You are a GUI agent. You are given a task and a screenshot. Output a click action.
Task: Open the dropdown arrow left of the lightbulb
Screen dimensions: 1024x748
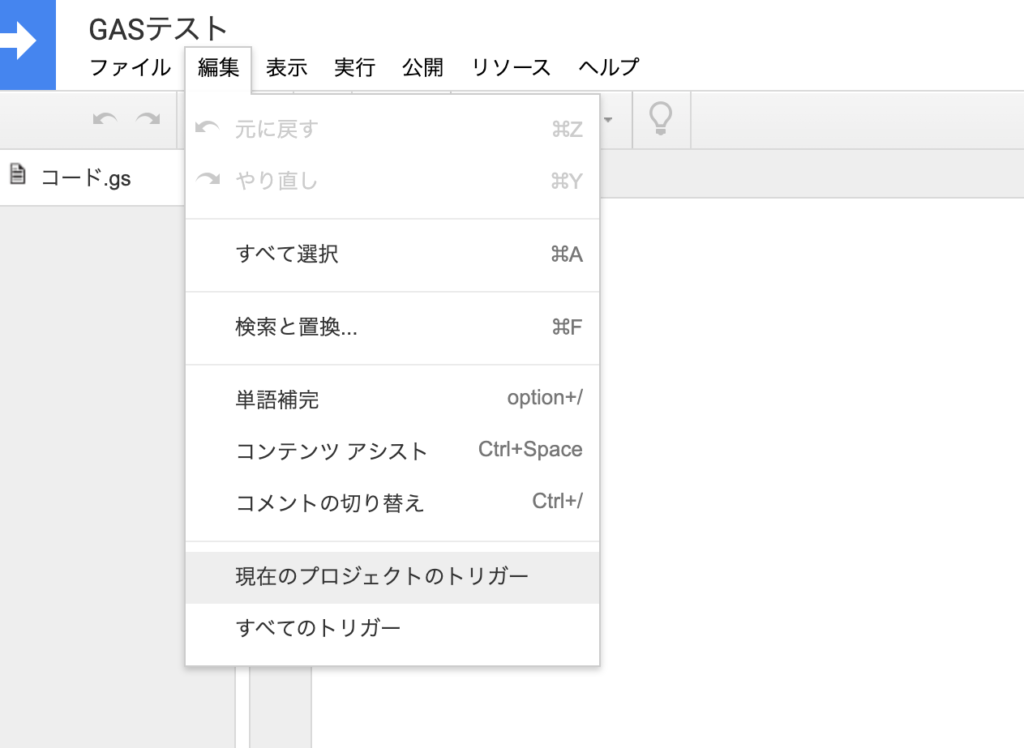609,120
